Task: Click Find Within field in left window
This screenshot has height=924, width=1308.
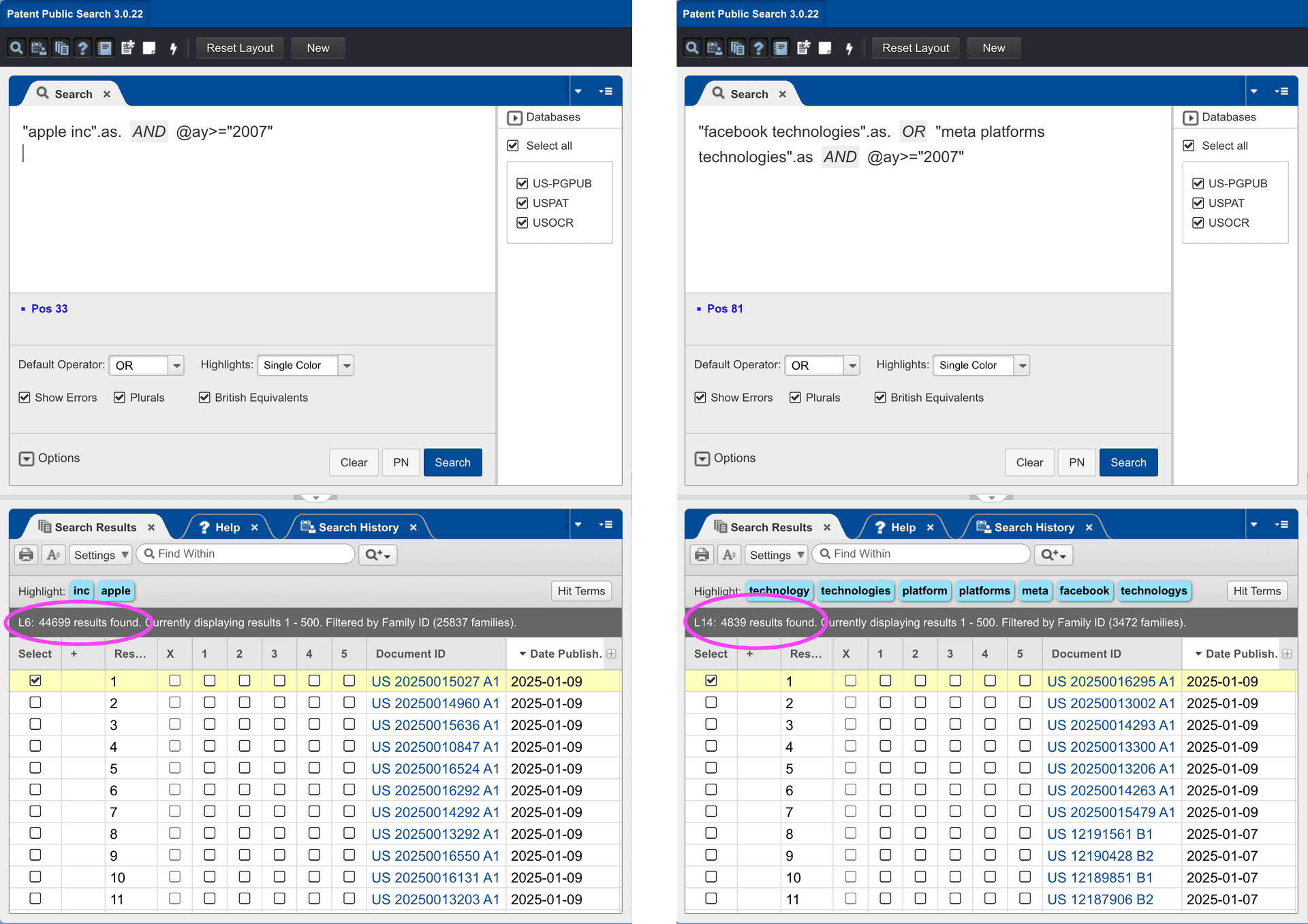Action: click(x=246, y=554)
